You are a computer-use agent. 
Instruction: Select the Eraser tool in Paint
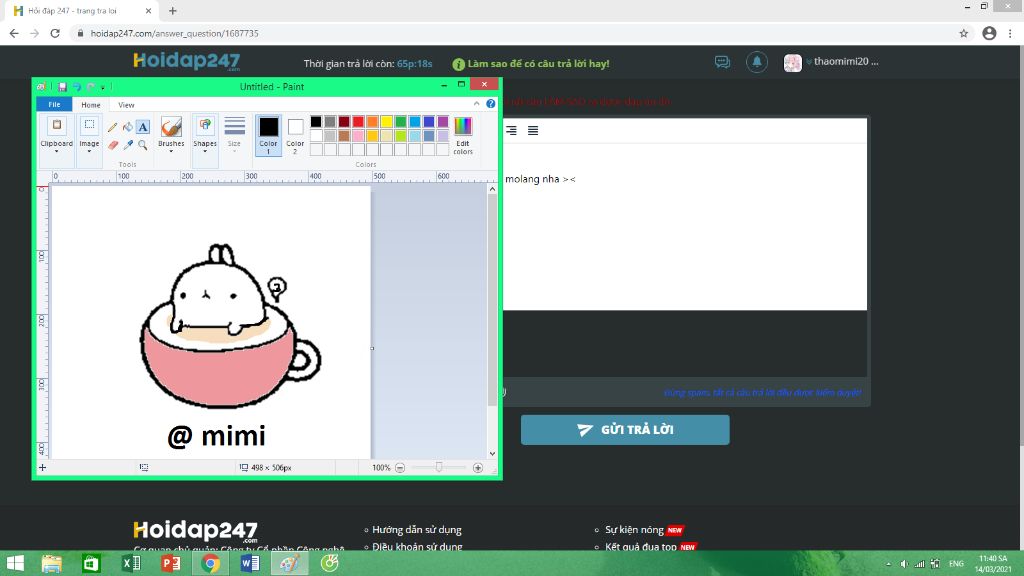pos(112,145)
